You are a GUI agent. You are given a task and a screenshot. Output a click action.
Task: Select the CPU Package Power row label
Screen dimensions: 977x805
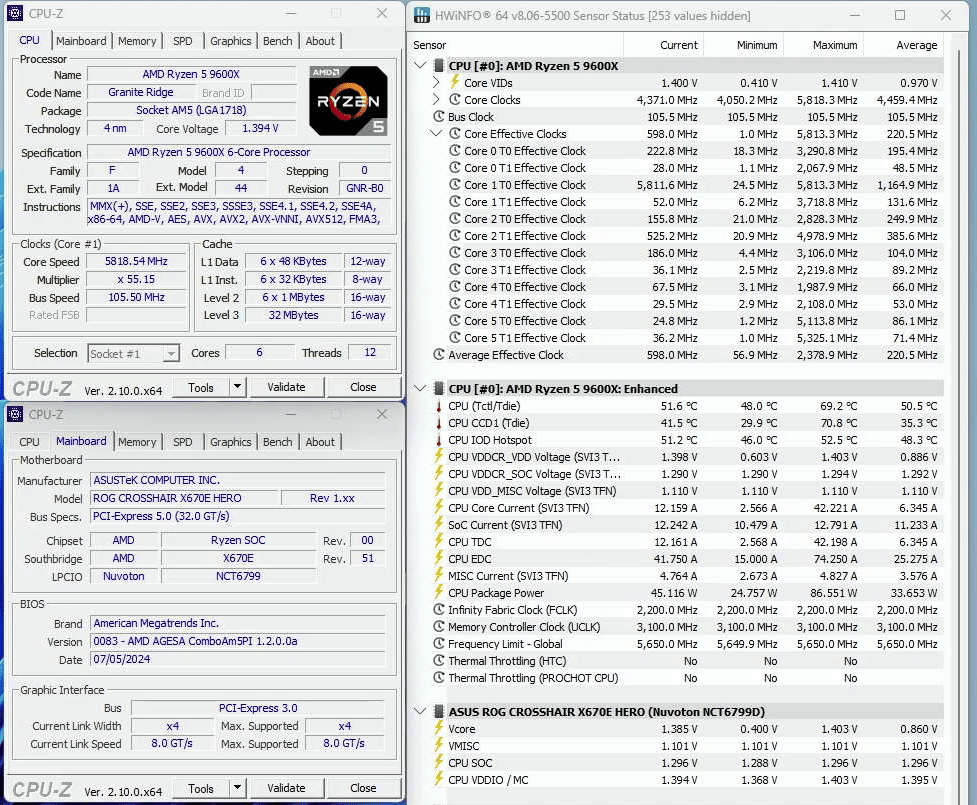[x=496, y=593]
